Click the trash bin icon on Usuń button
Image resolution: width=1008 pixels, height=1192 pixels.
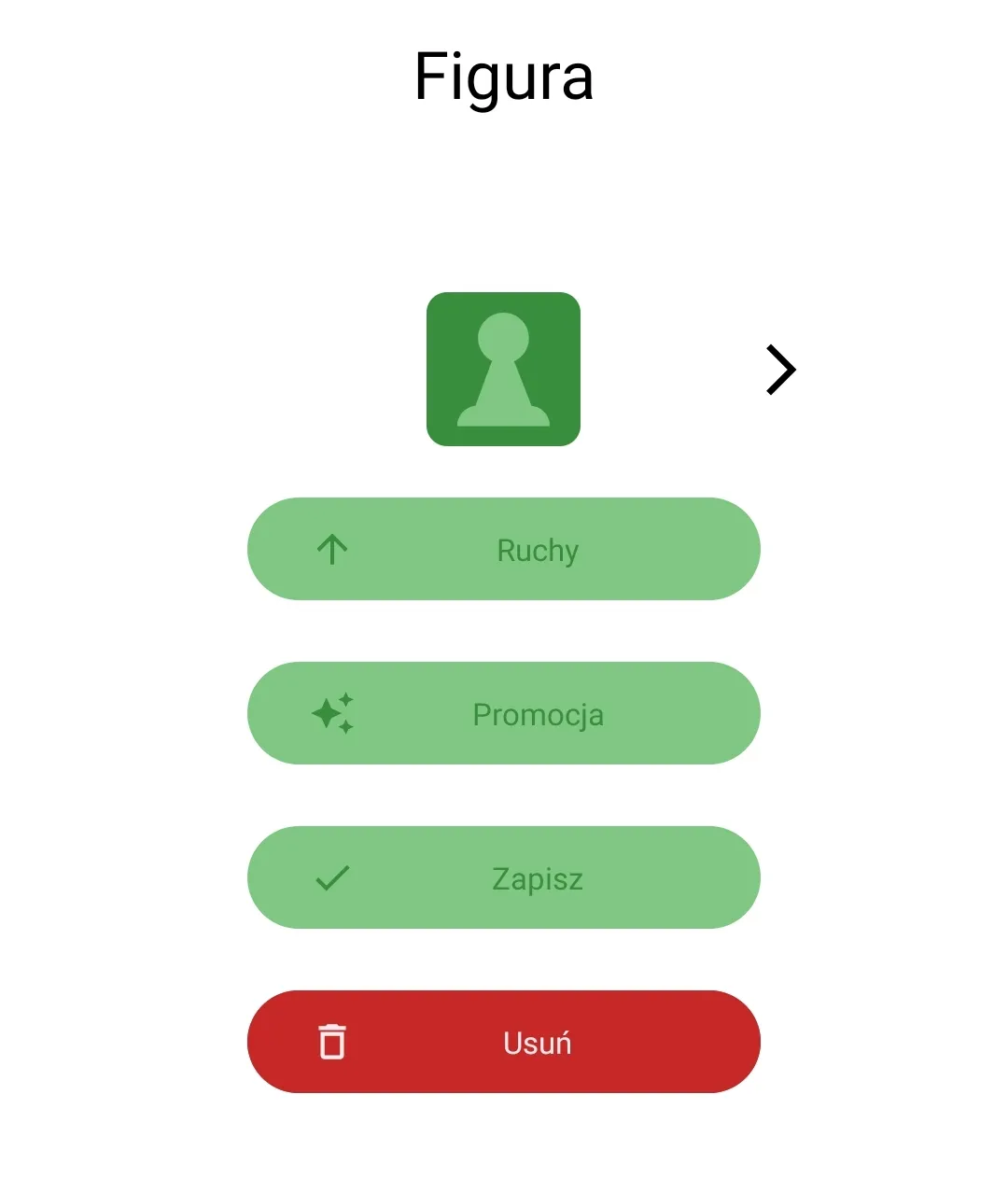coord(332,1042)
